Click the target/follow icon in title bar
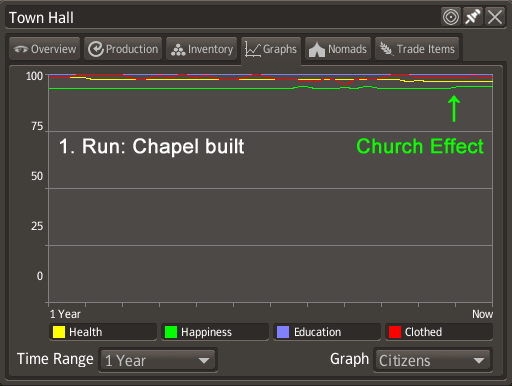 point(451,17)
